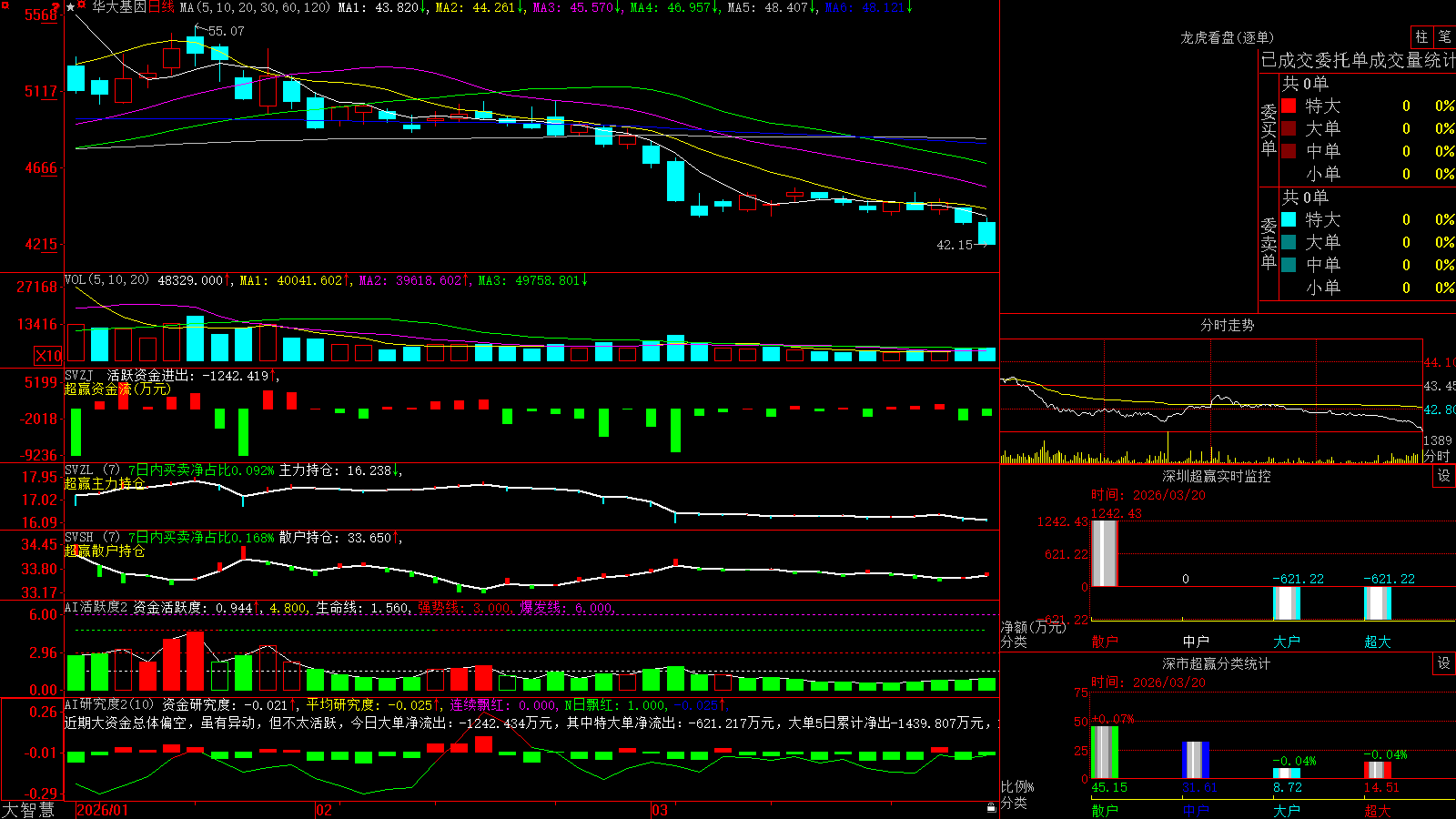The height and width of the screenshot is (819, 1456).
Task: Click the 深市超赢分类统计 title
Action: (1217, 663)
